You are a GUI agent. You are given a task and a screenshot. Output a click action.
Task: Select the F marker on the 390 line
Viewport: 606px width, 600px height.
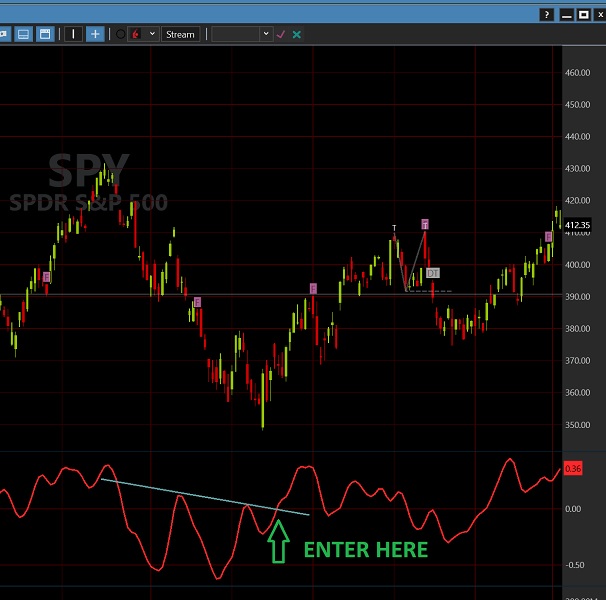[x=313, y=288]
